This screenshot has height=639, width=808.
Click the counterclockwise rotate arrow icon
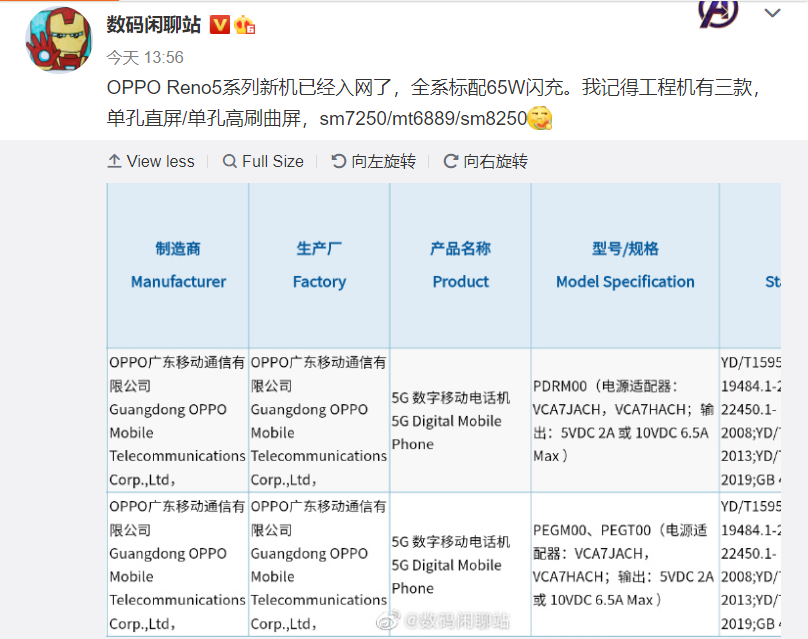tap(338, 161)
